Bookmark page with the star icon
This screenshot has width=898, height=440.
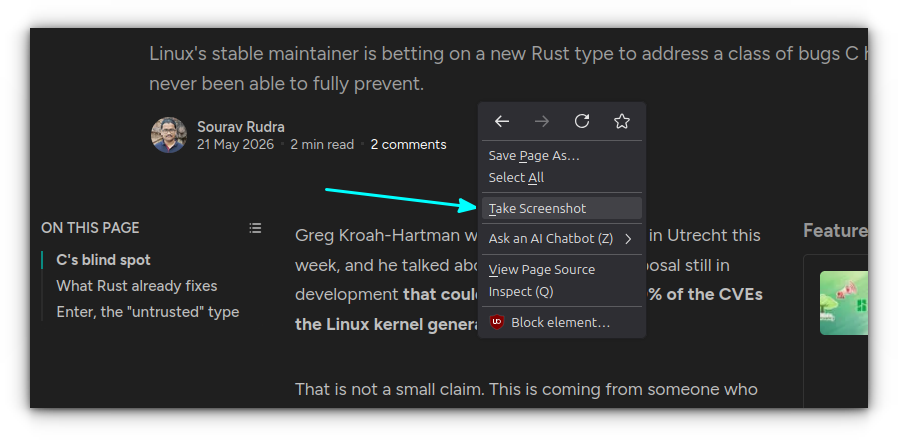click(x=622, y=121)
